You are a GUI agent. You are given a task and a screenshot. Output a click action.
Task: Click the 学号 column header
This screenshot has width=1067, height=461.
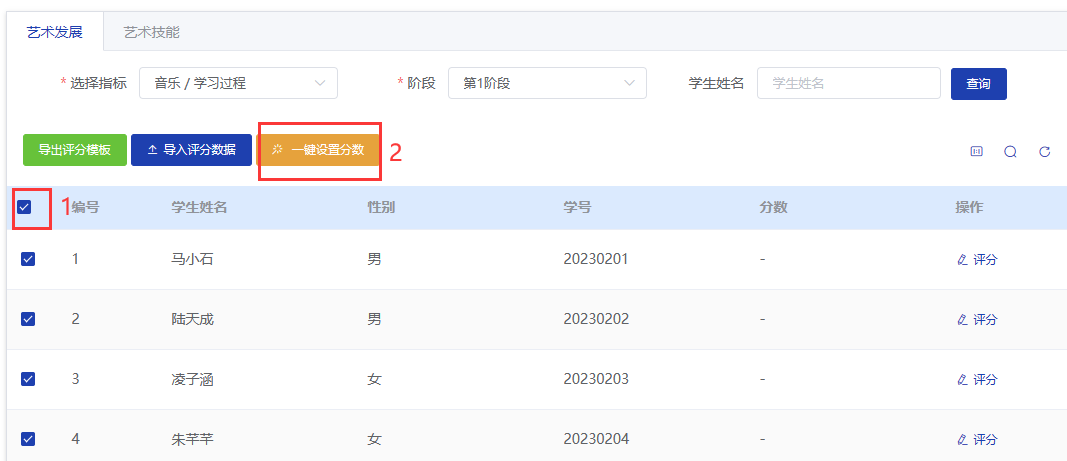[x=577, y=208]
